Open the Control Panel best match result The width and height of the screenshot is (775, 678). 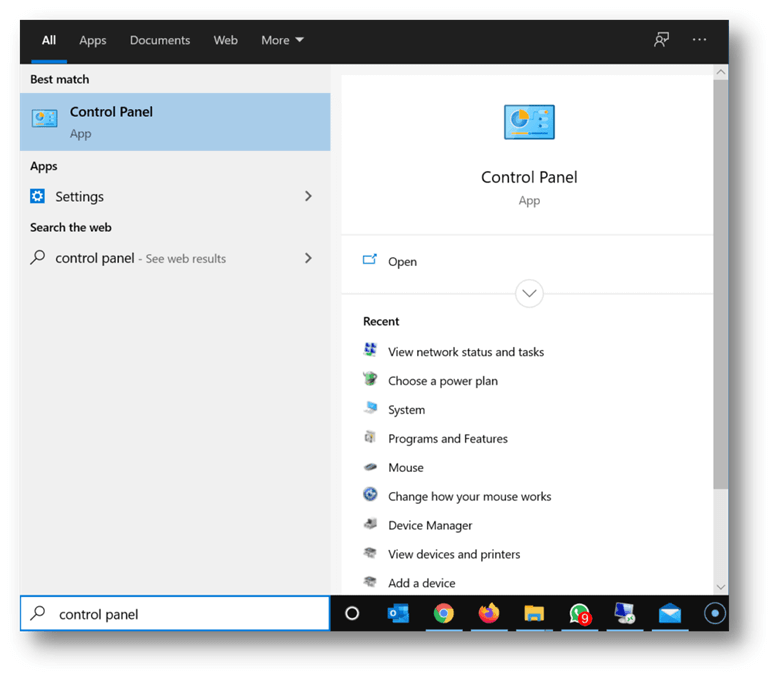click(x=175, y=122)
